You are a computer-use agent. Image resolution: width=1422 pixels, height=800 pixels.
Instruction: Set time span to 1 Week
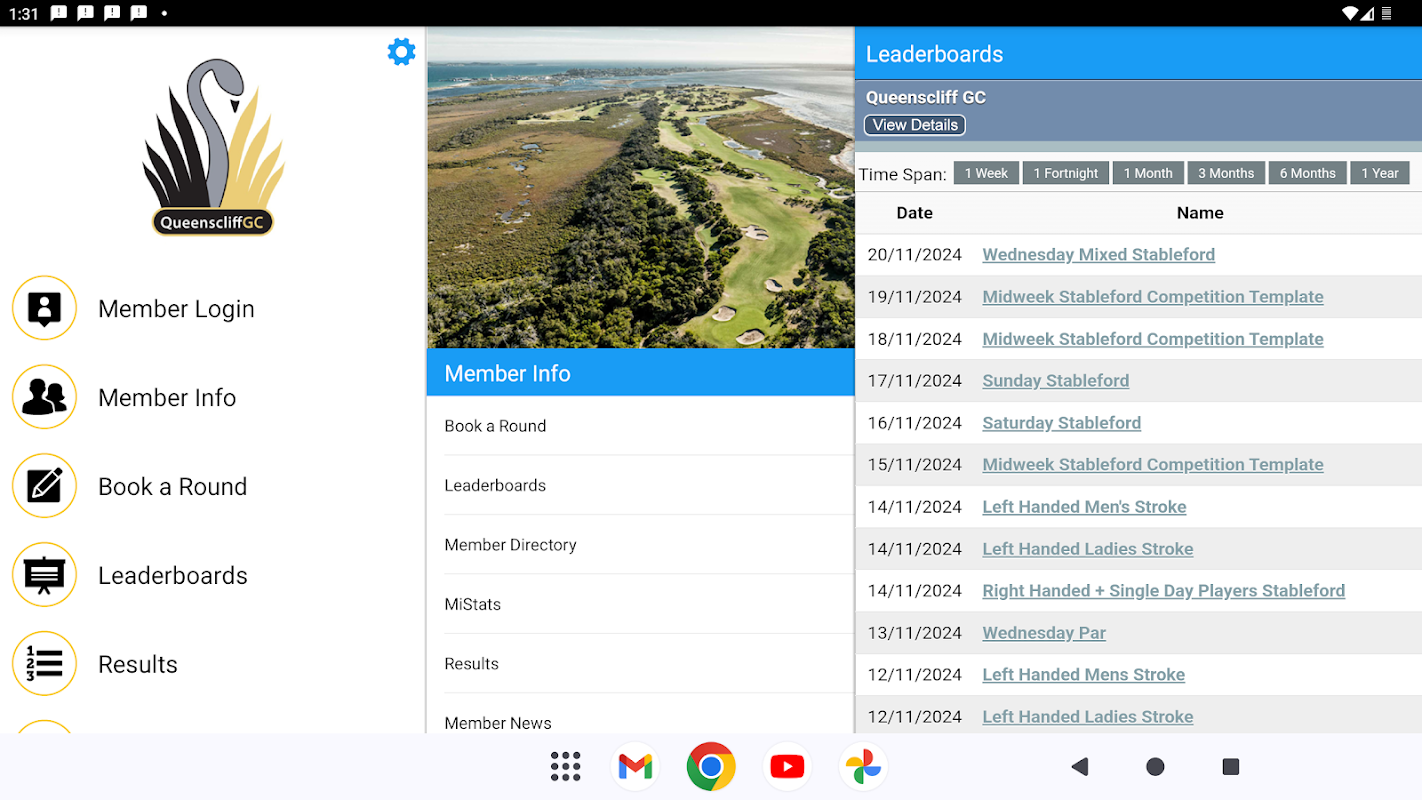pyautogui.click(x=986, y=173)
